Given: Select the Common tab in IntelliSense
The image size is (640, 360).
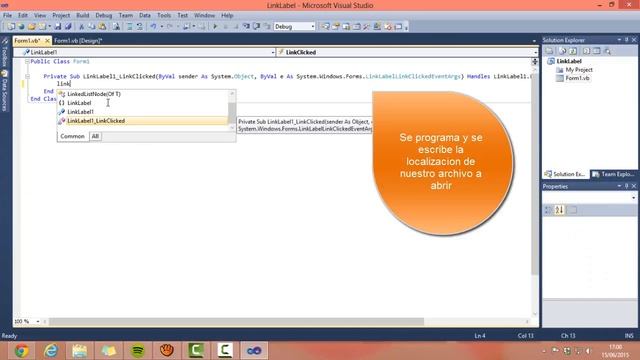Looking at the screenshot, I should pos(72,136).
